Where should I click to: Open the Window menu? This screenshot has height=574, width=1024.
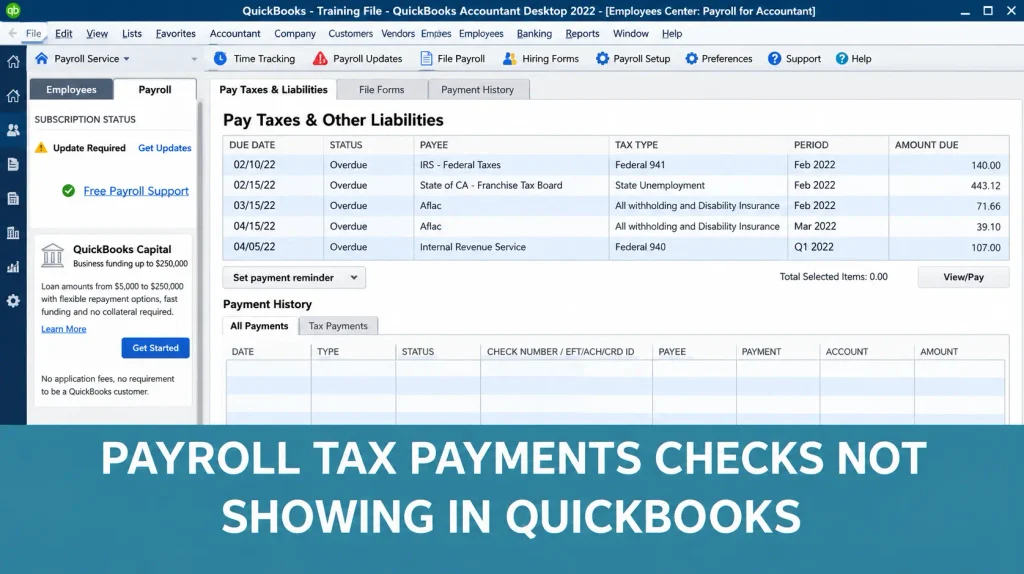pos(630,33)
